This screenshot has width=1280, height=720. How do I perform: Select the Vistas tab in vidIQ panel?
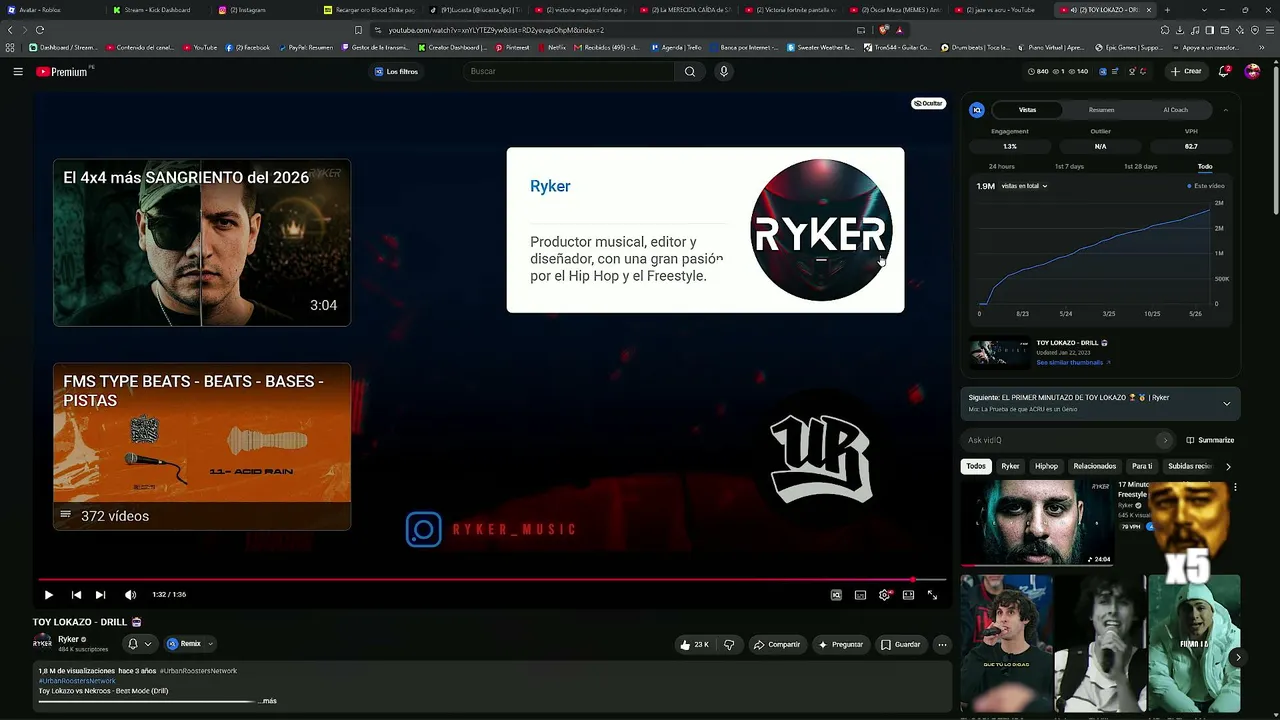[1027, 110]
